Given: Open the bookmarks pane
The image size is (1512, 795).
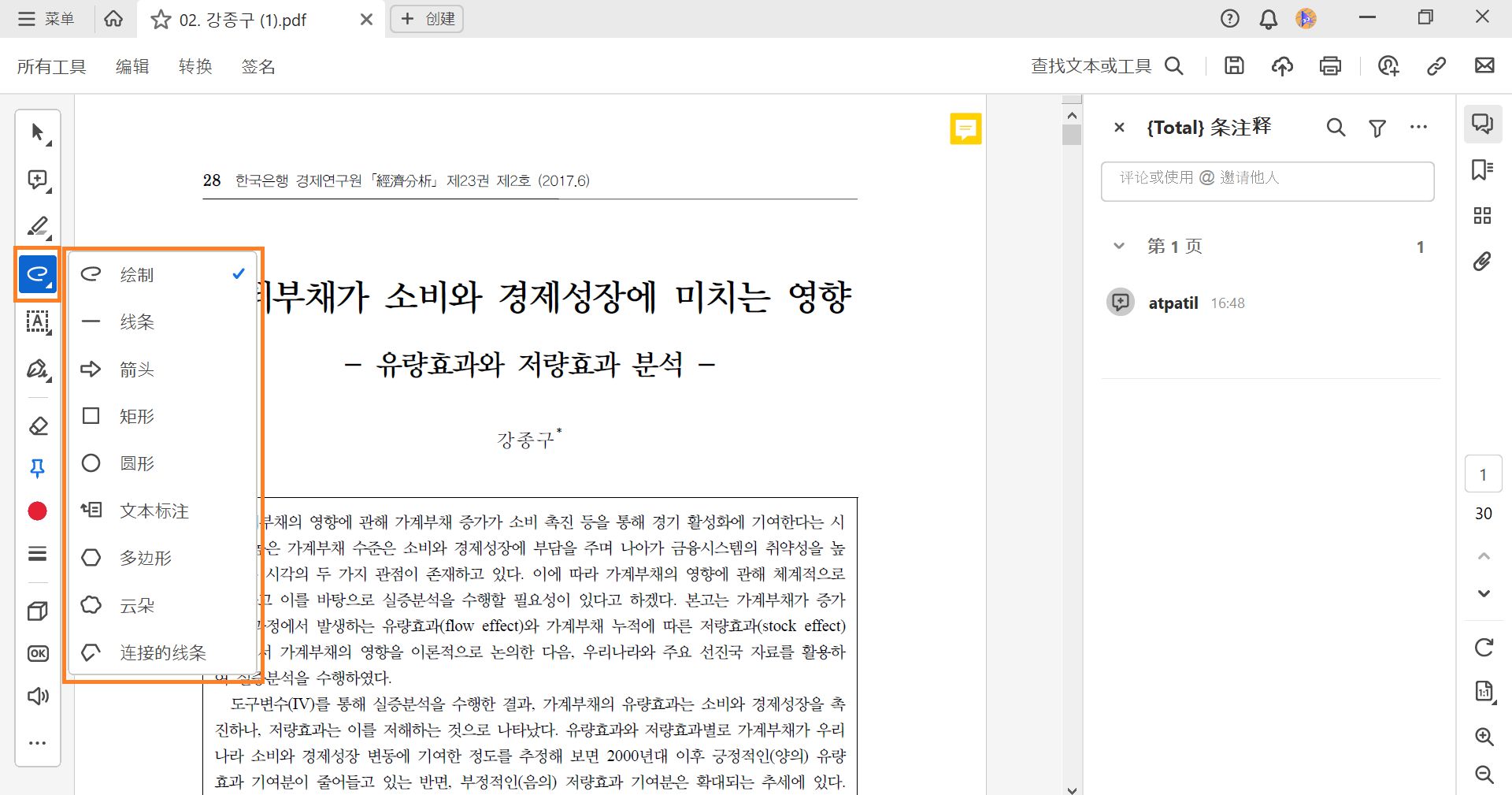Looking at the screenshot, I should coord(1483,169).
